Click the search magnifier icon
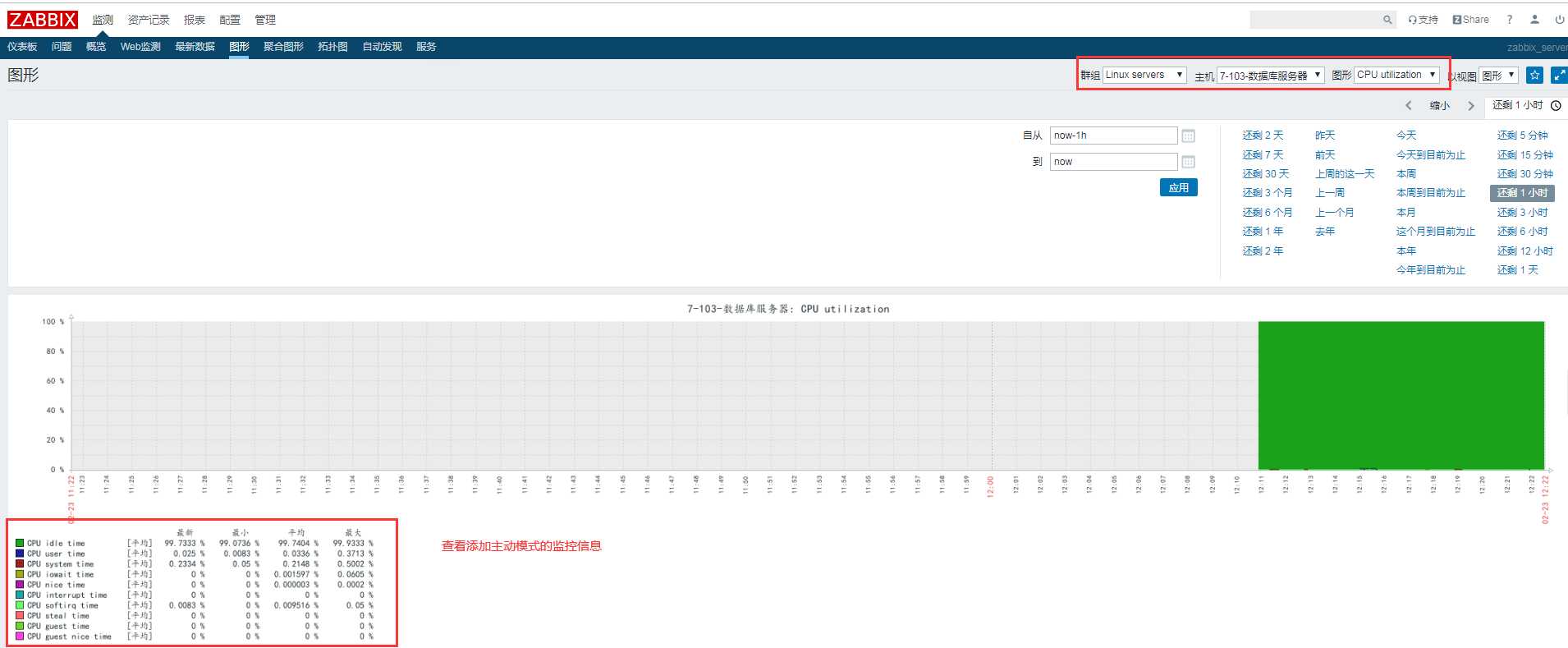The image size is (1568, 648). [x=1387, y=20]
